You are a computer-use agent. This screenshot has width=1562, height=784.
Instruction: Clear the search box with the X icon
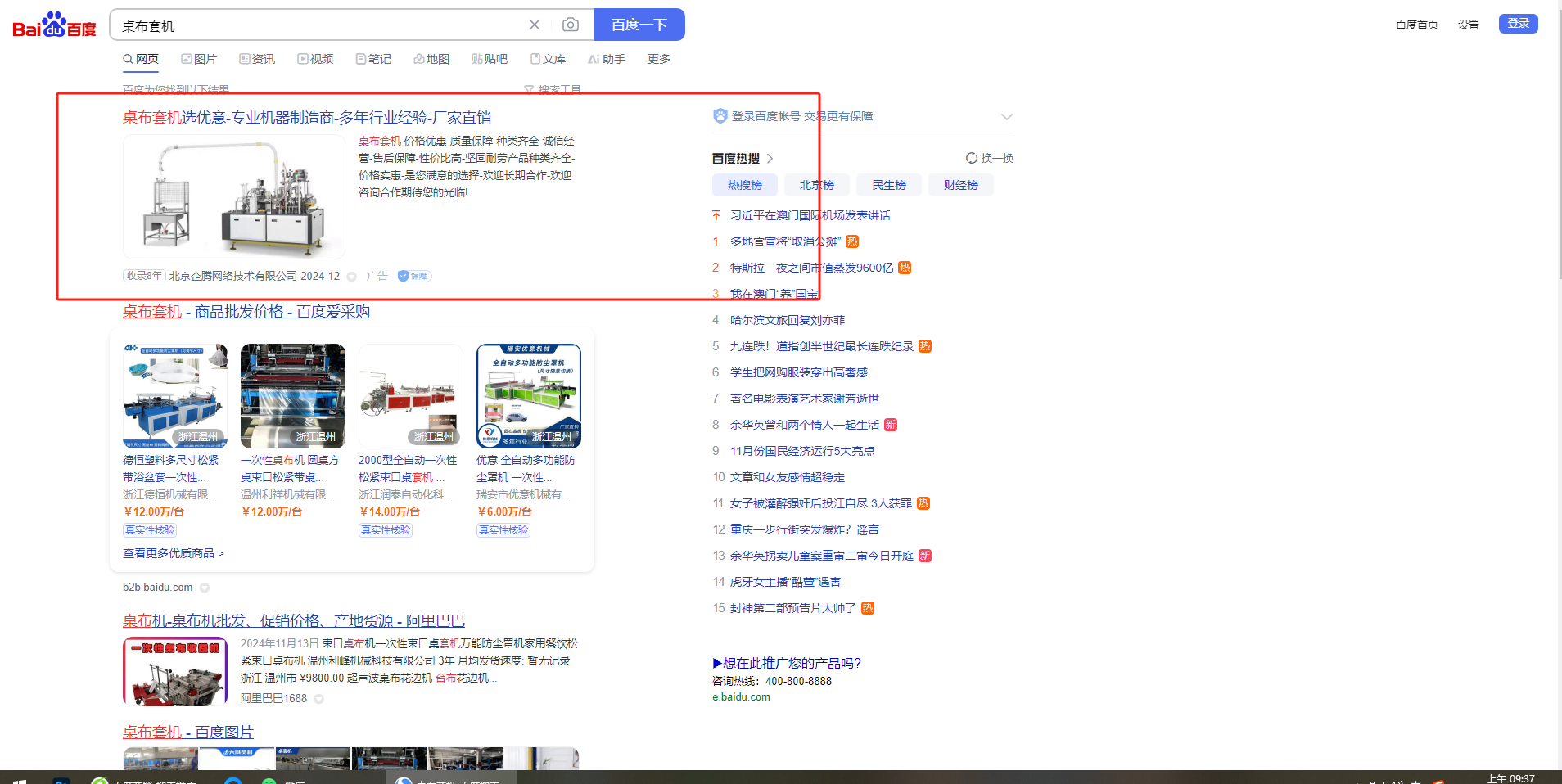[535, 25]
